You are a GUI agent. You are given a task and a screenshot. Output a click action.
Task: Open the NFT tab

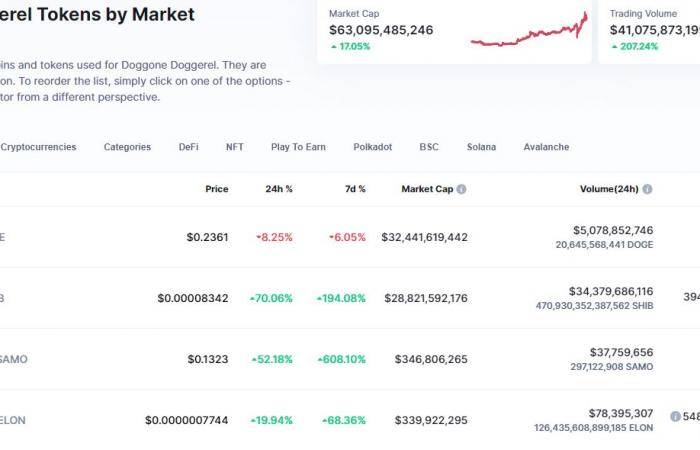point(235,147)
